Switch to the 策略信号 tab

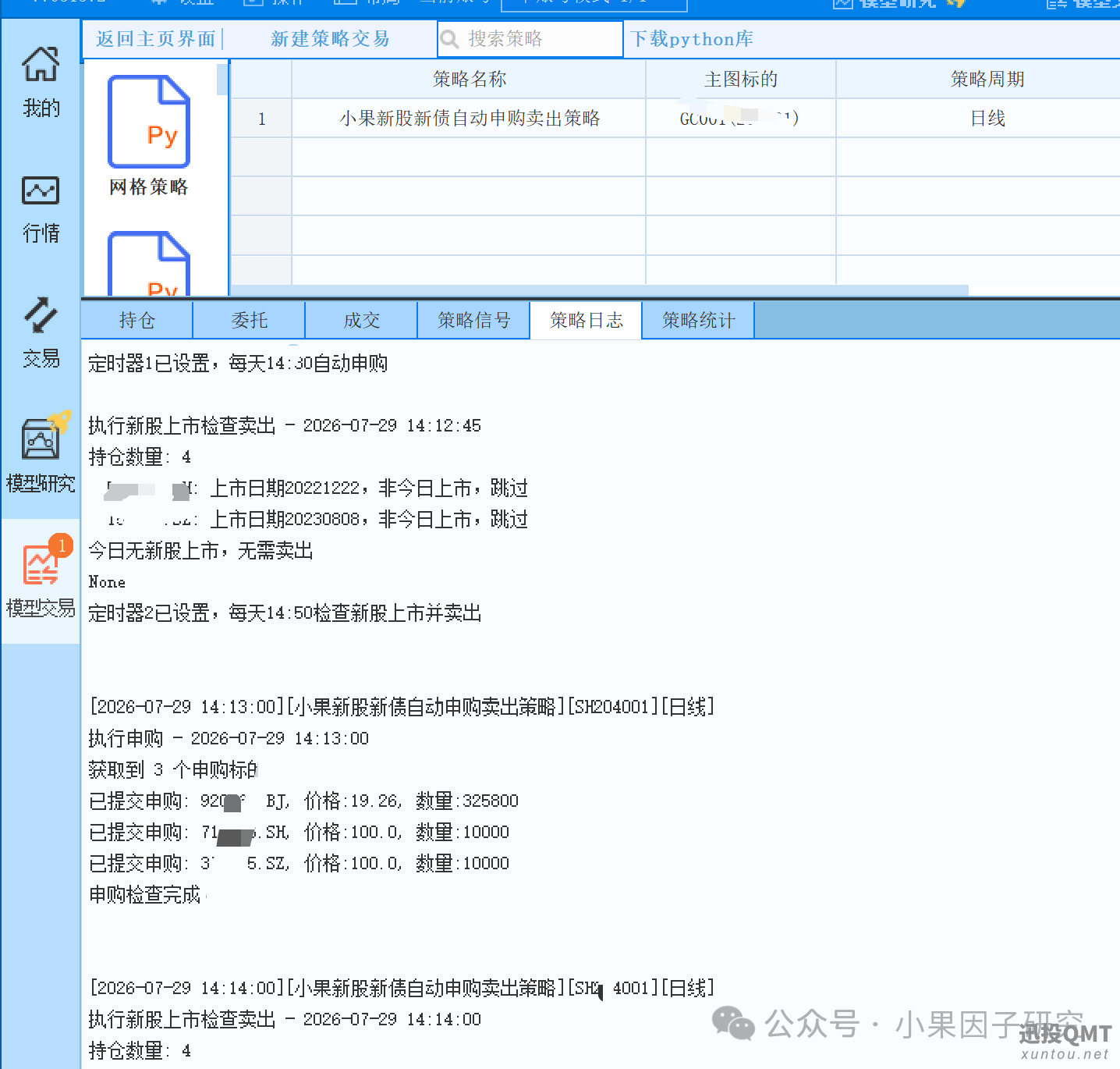(x=474, y=320)
